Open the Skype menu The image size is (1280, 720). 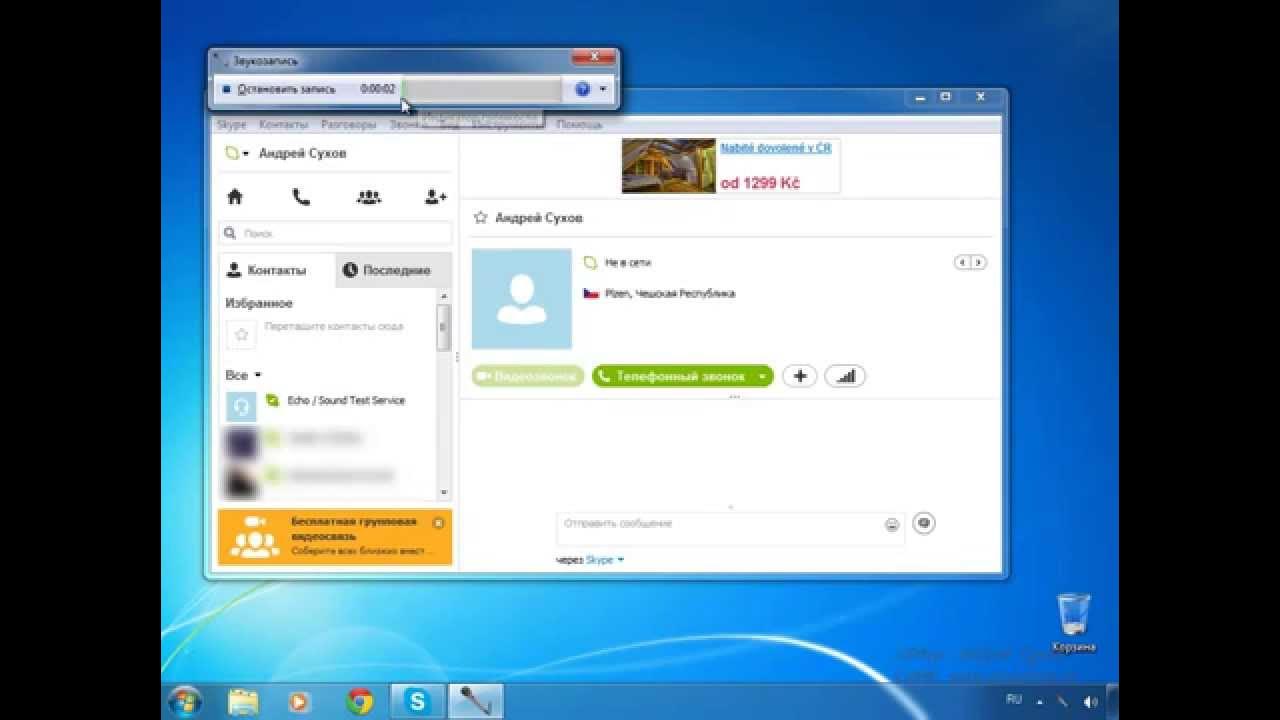tap(231, 125)
